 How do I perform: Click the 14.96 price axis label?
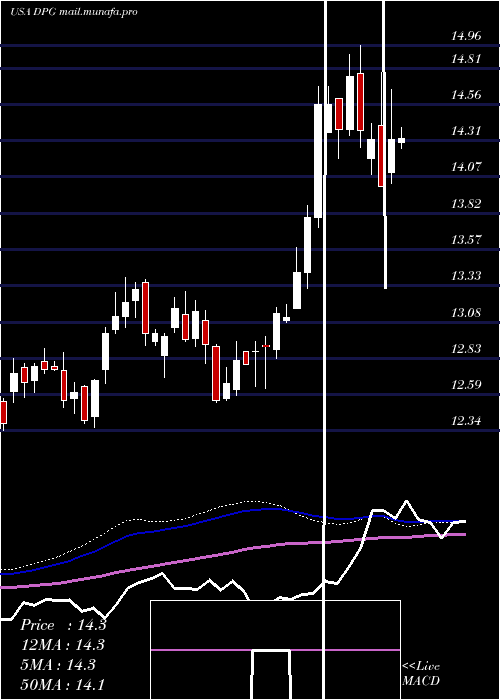(x=466, y=36)
